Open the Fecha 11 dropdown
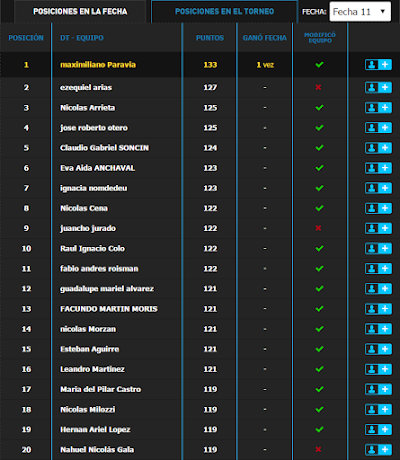 (x=360, y=12)
